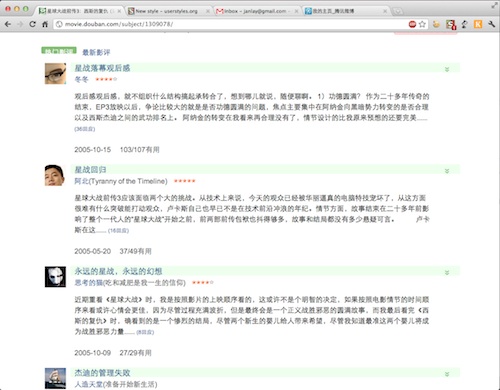Bookmark this page with the star icon
This screenshot has width=500, height=390.
tap(422, 24)
